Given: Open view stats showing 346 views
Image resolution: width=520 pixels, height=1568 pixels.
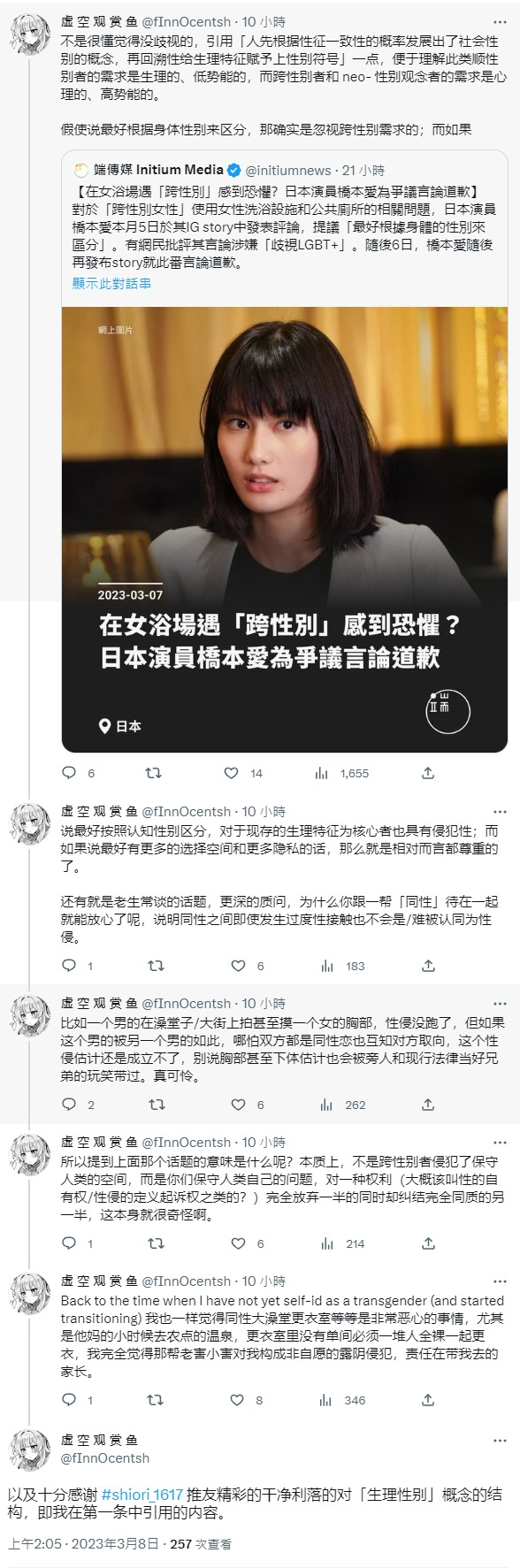Looking at the screenshot, I should [342, 1400].
